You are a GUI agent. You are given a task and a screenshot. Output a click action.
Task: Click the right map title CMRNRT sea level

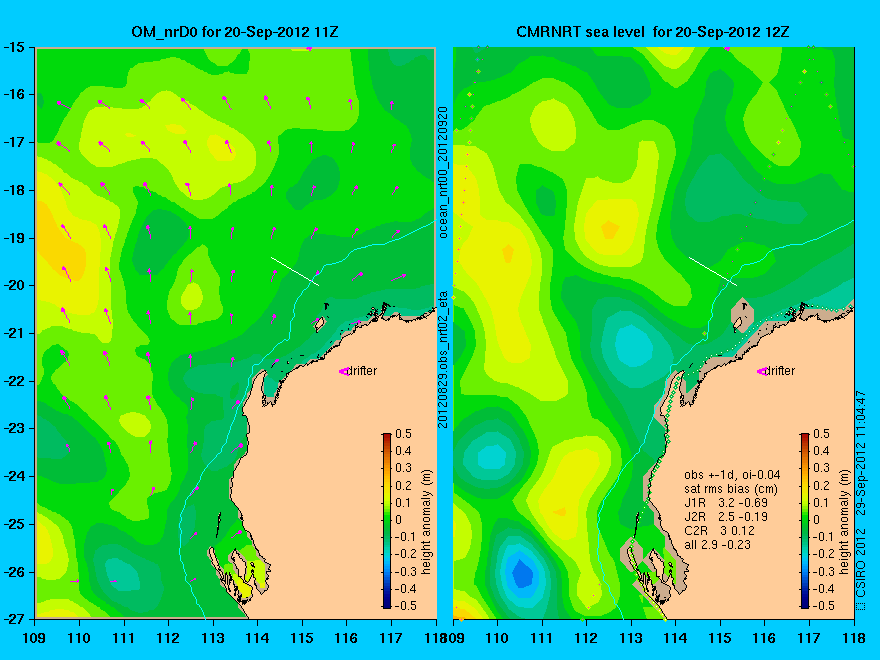click(580, 31)
